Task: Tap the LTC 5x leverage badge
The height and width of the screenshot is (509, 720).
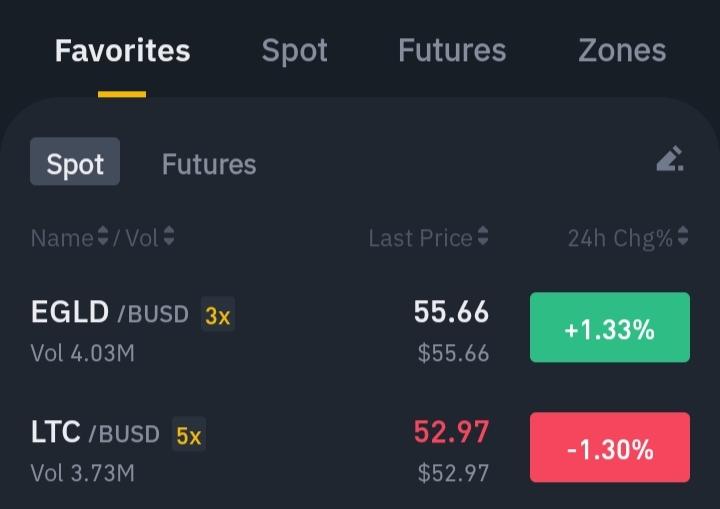Action: click(189, 434)
